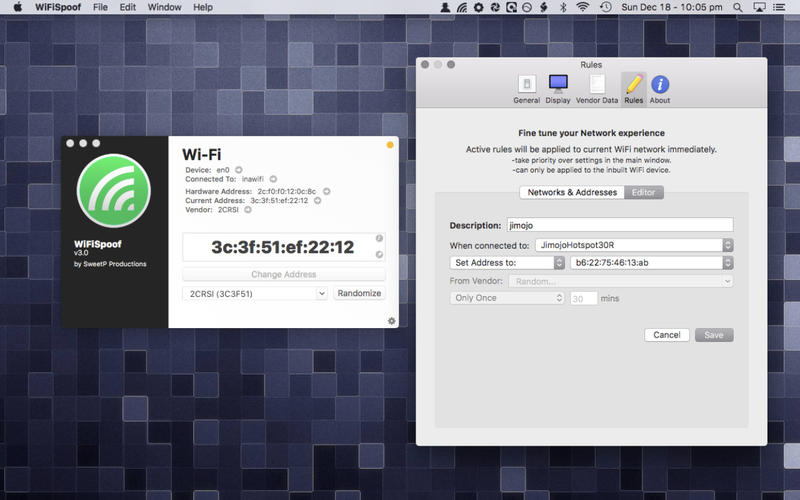The height and width of the screenshot is (500, 800).
Task: Click the WiFiSpoof signal icon in the menu bar
Action: [462, 7]
